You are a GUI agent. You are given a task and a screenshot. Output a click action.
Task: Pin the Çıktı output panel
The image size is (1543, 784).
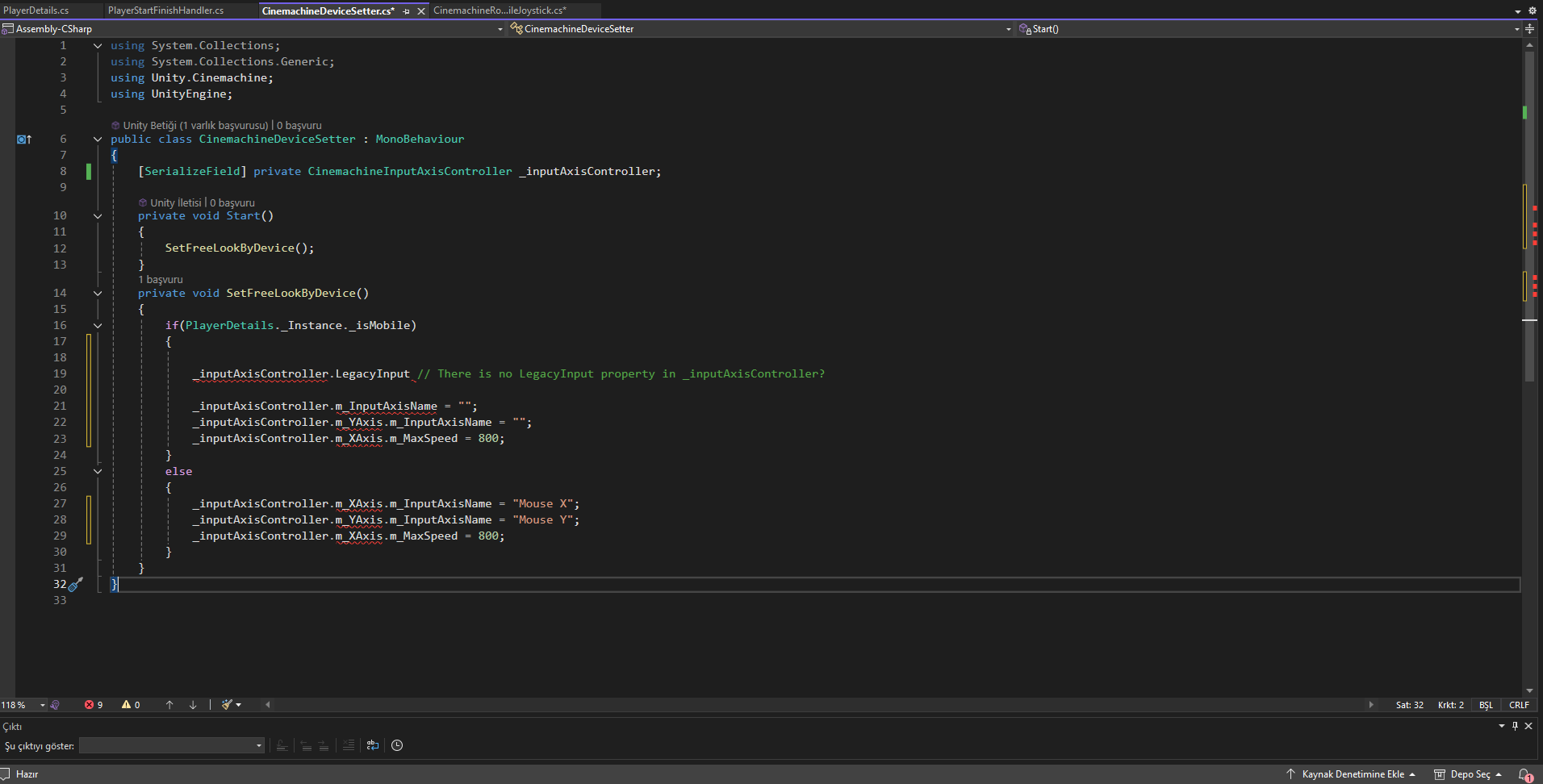pos(1515,727)
